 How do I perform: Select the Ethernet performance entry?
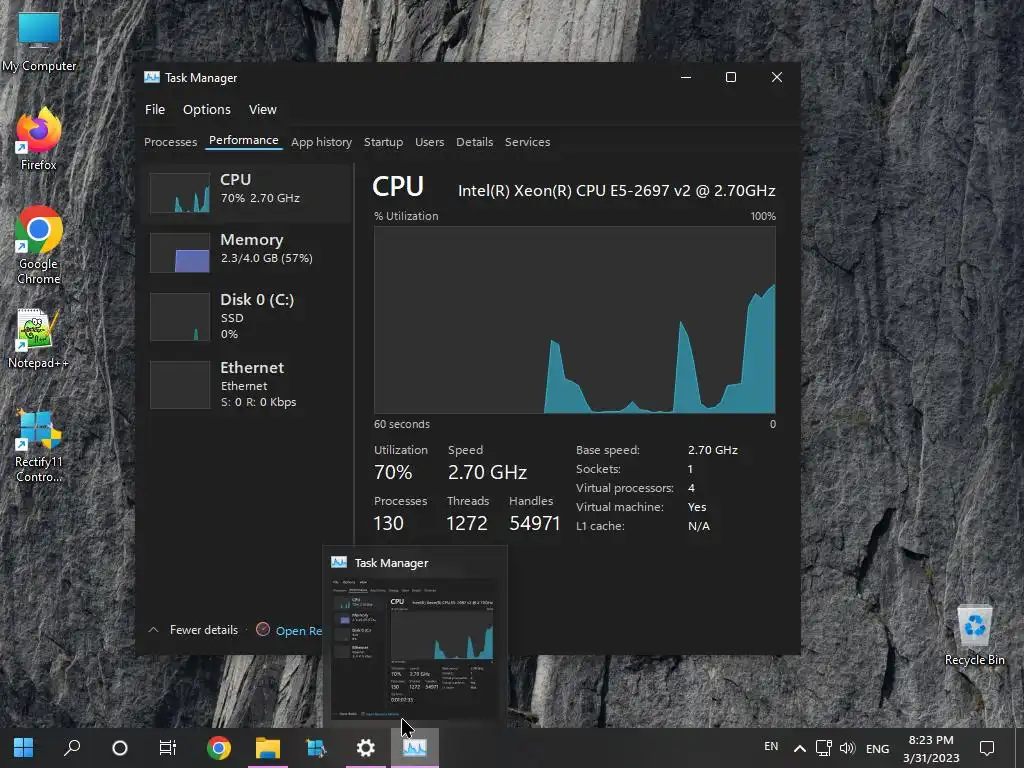click(246, 385)
